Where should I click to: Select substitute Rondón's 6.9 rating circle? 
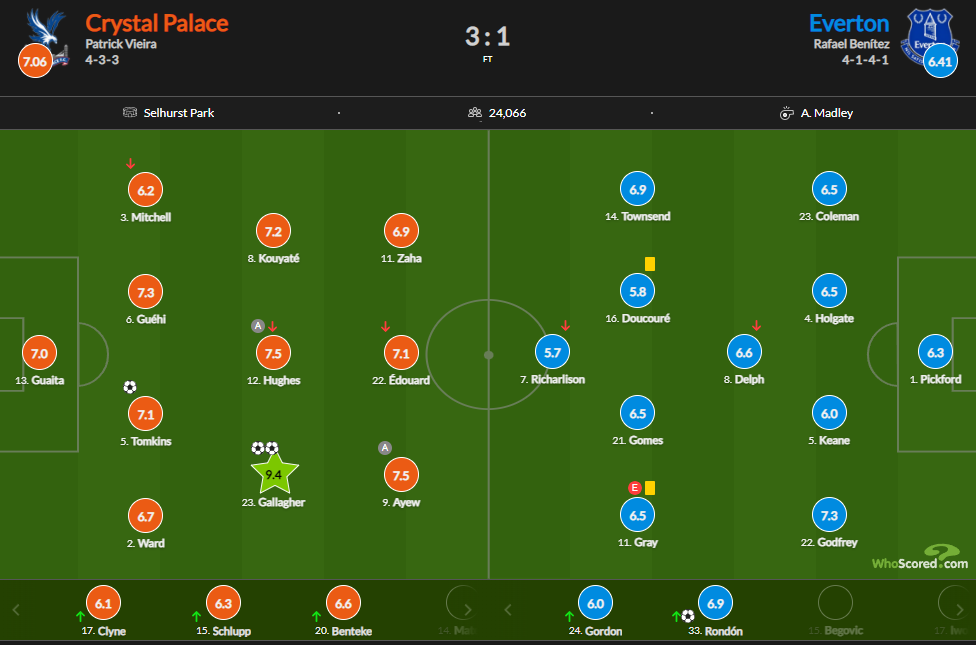(x=716, y=603)
